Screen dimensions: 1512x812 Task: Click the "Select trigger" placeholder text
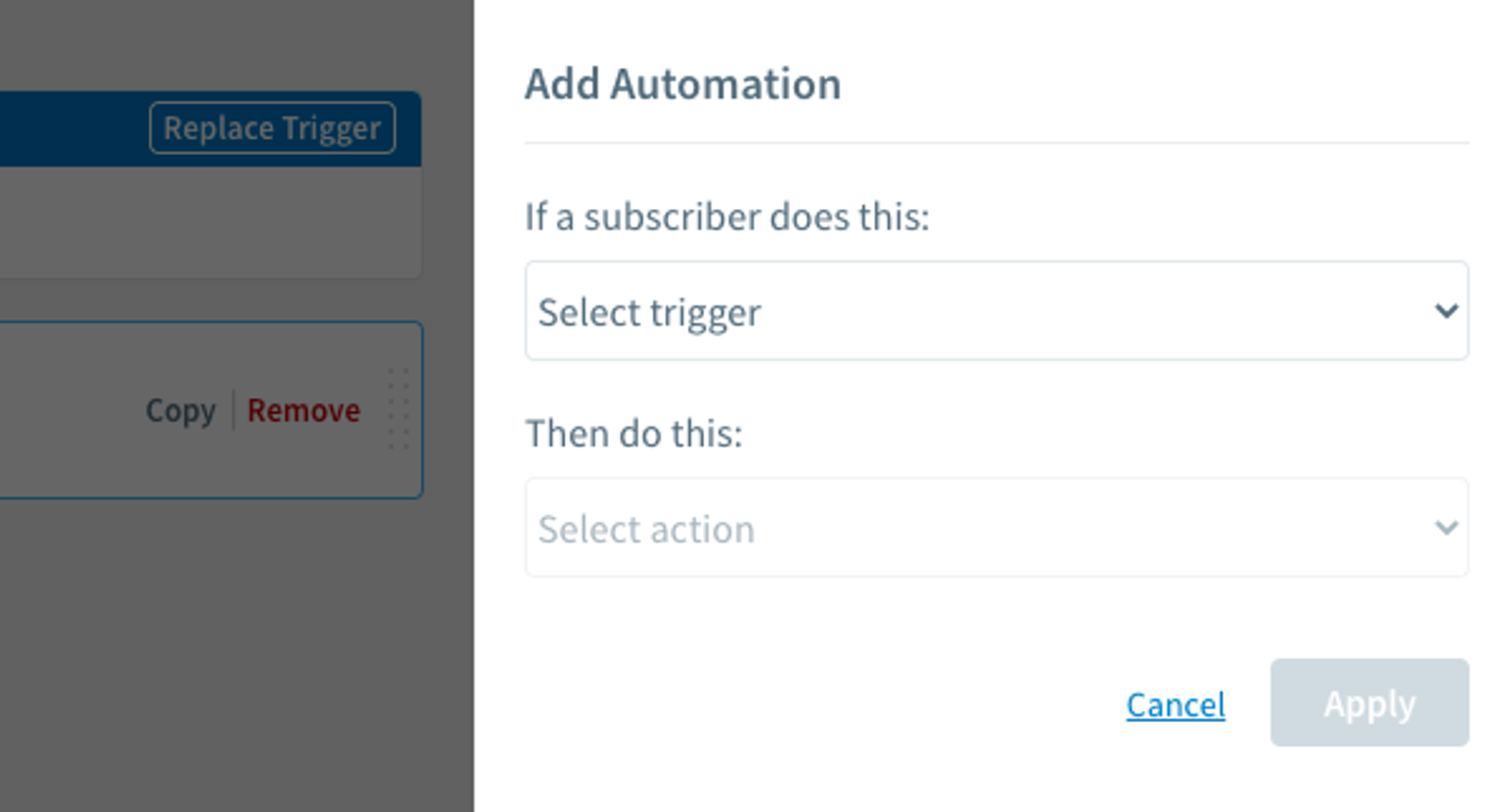[x=649, y=312]
